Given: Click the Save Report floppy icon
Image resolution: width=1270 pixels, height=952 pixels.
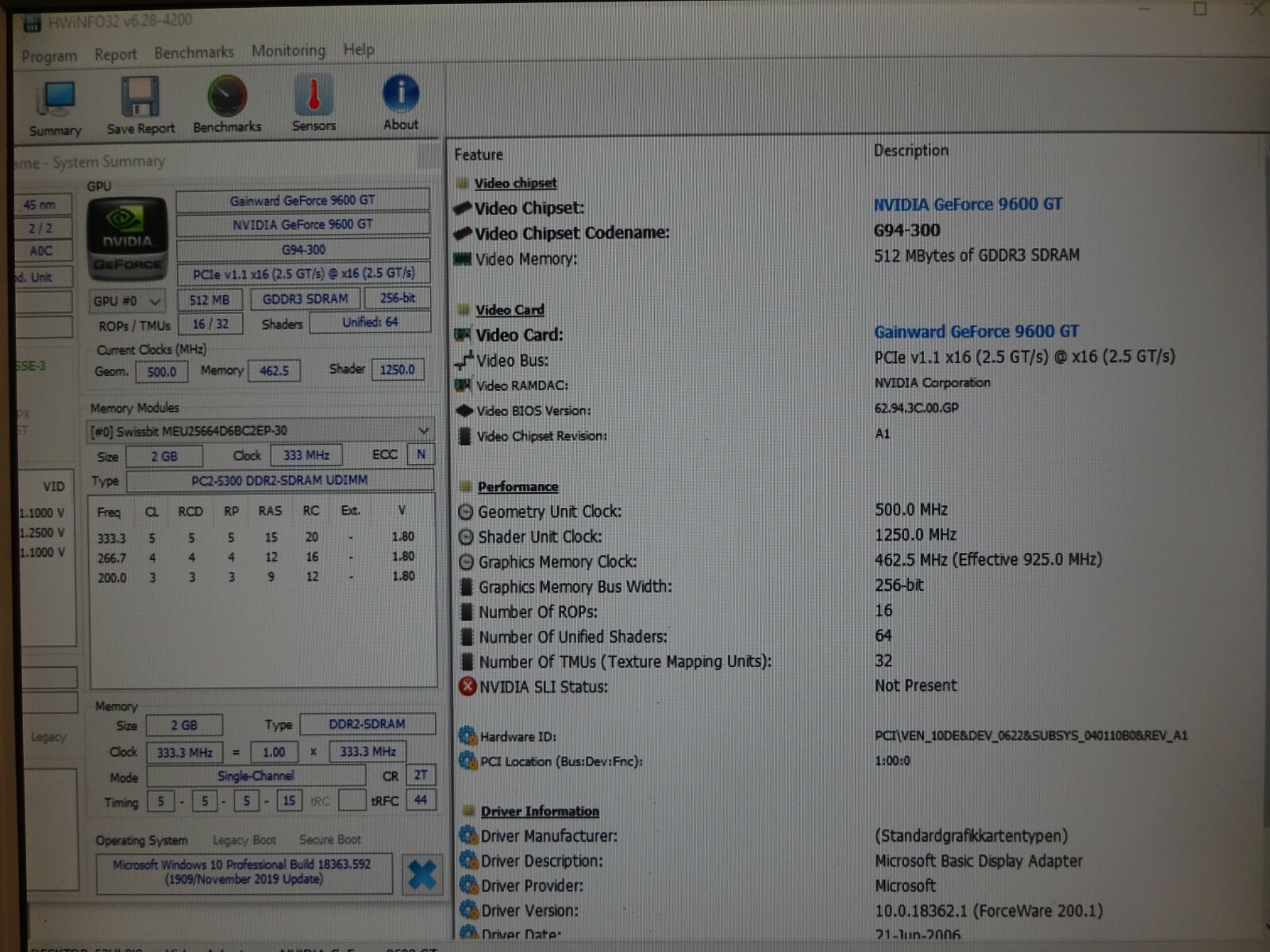Looking at the screenshot, I should [140, 97].
